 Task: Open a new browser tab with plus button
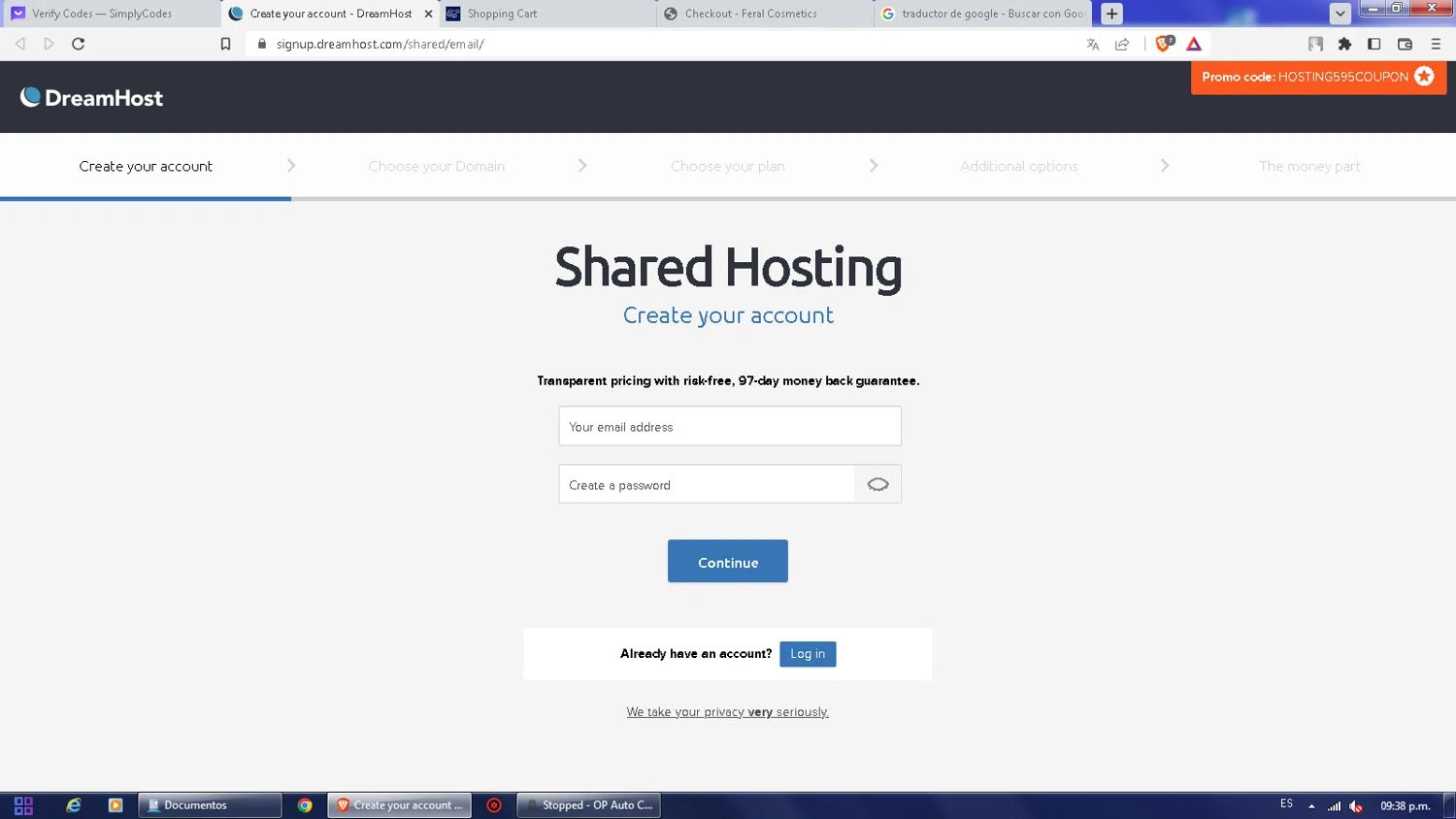(x=1112, y=14)
